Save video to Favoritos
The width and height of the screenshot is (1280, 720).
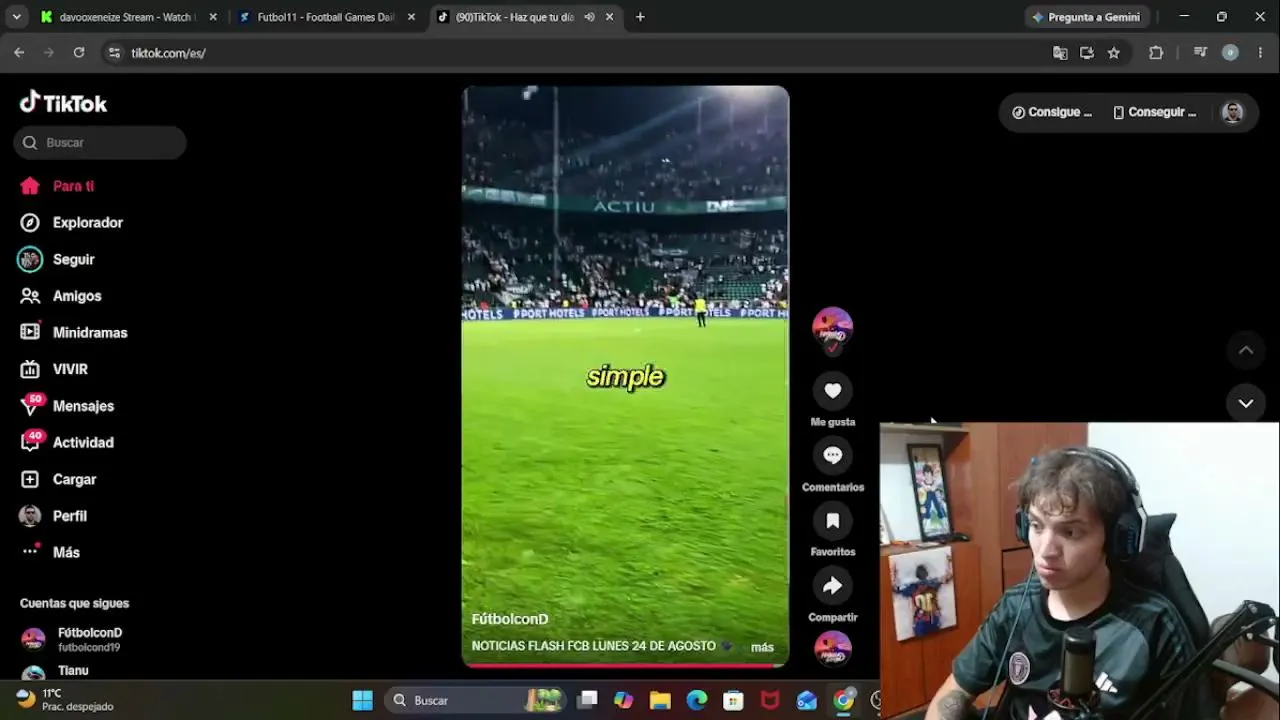pos(832,521)
